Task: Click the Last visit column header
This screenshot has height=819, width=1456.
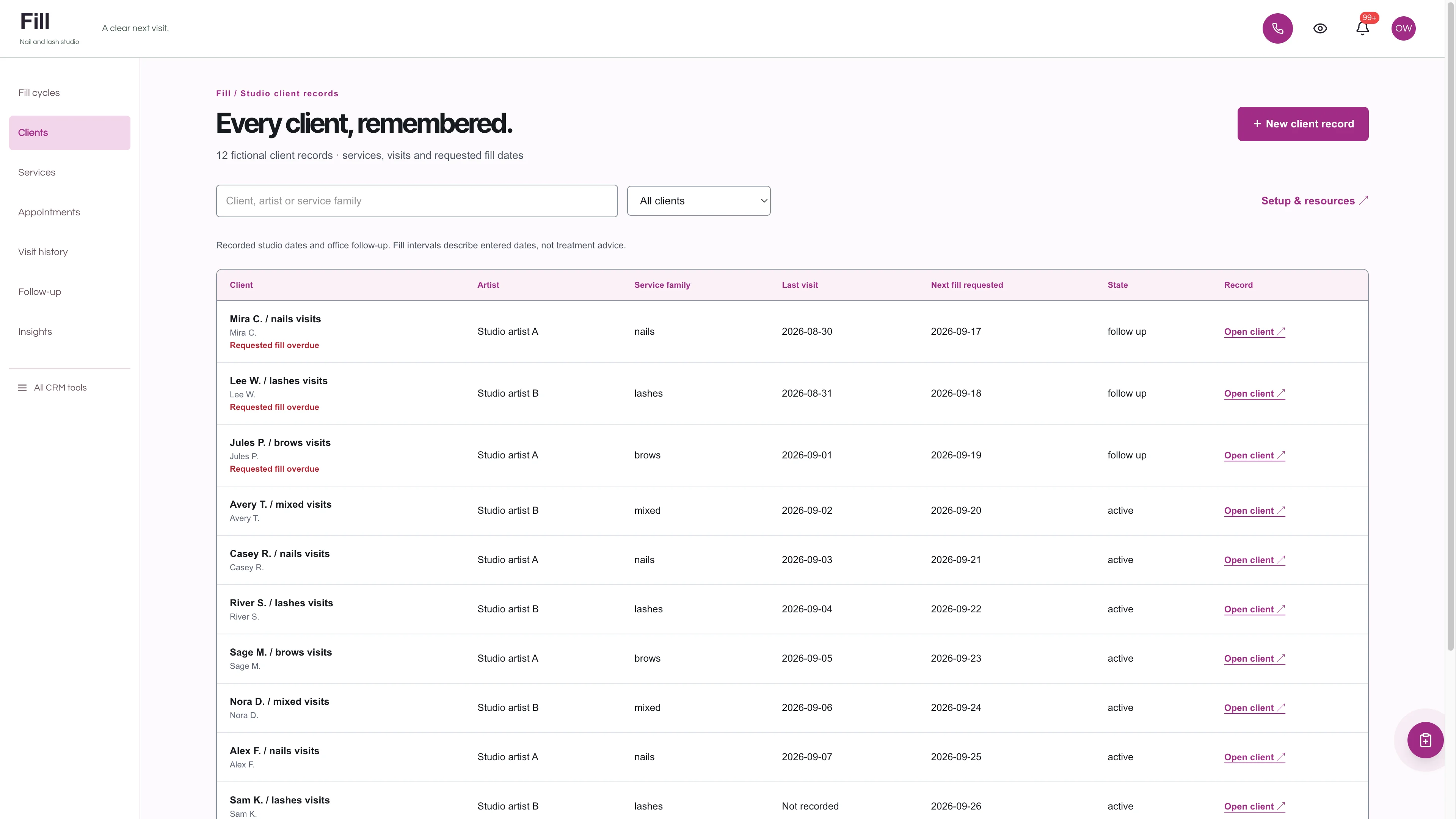Action: tap(800, 285)
